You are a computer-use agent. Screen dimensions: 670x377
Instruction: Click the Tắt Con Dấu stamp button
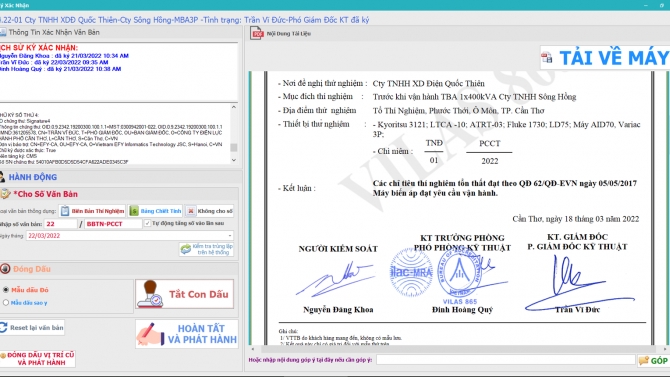[185, 294]
